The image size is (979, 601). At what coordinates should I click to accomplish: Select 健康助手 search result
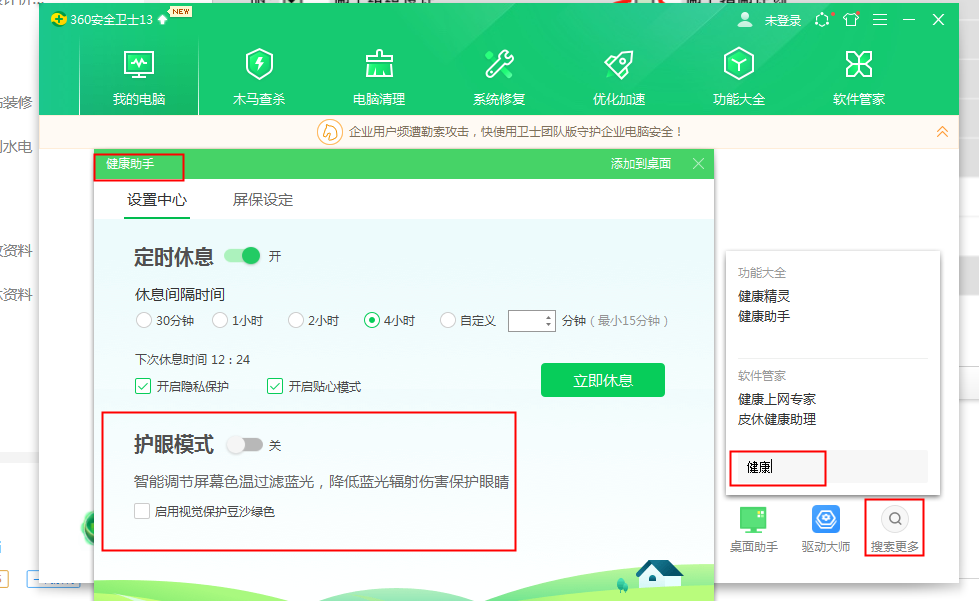(764, 316)
